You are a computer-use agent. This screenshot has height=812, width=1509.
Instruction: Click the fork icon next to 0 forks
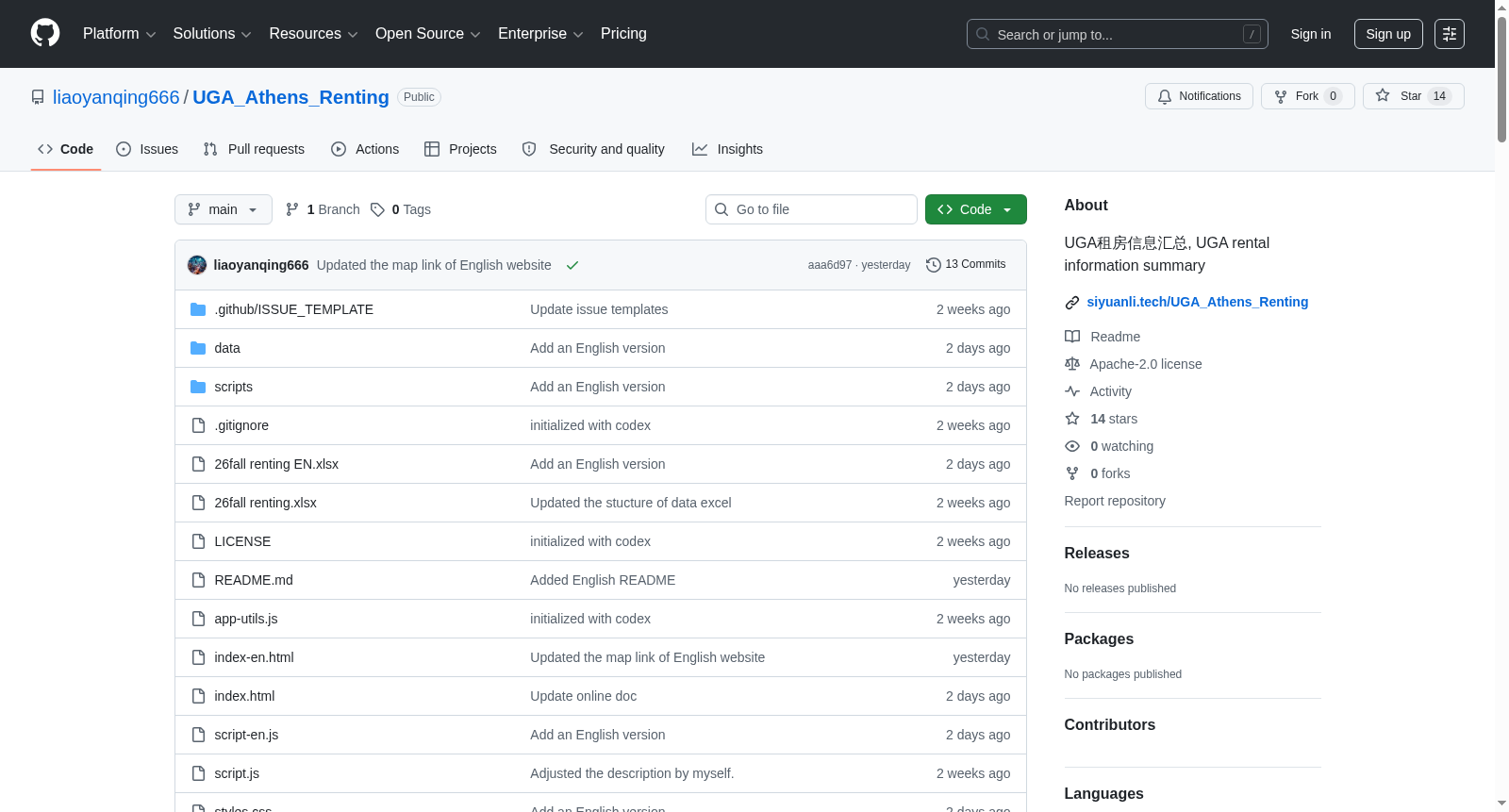coord(1072,473)
